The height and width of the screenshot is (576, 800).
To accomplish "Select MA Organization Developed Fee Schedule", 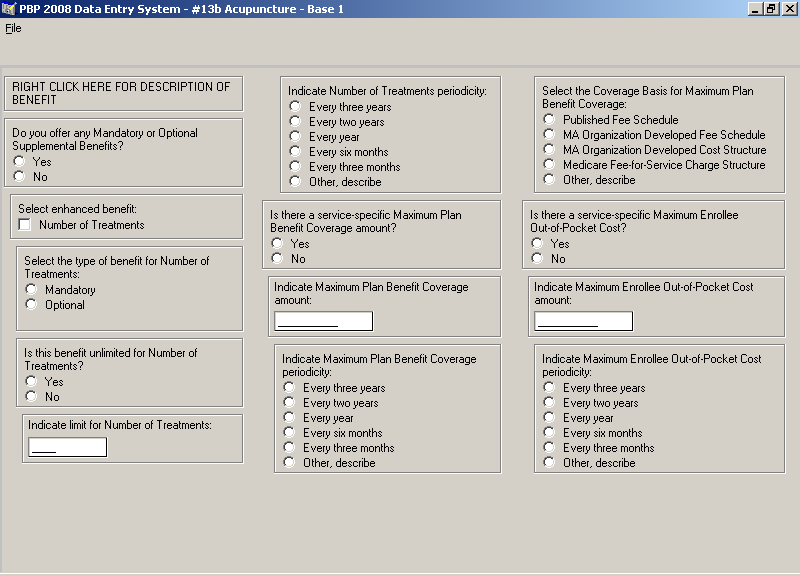I will [x=549, y=134].
